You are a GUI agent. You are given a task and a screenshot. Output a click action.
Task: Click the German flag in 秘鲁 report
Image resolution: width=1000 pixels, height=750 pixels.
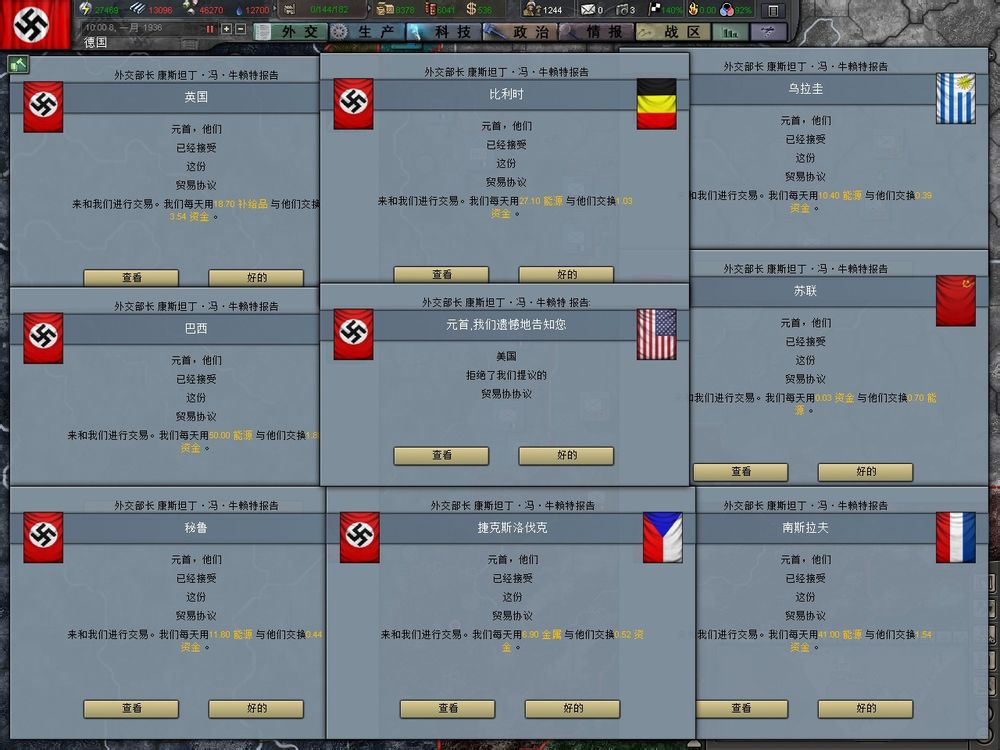click(x=43, y=537)
